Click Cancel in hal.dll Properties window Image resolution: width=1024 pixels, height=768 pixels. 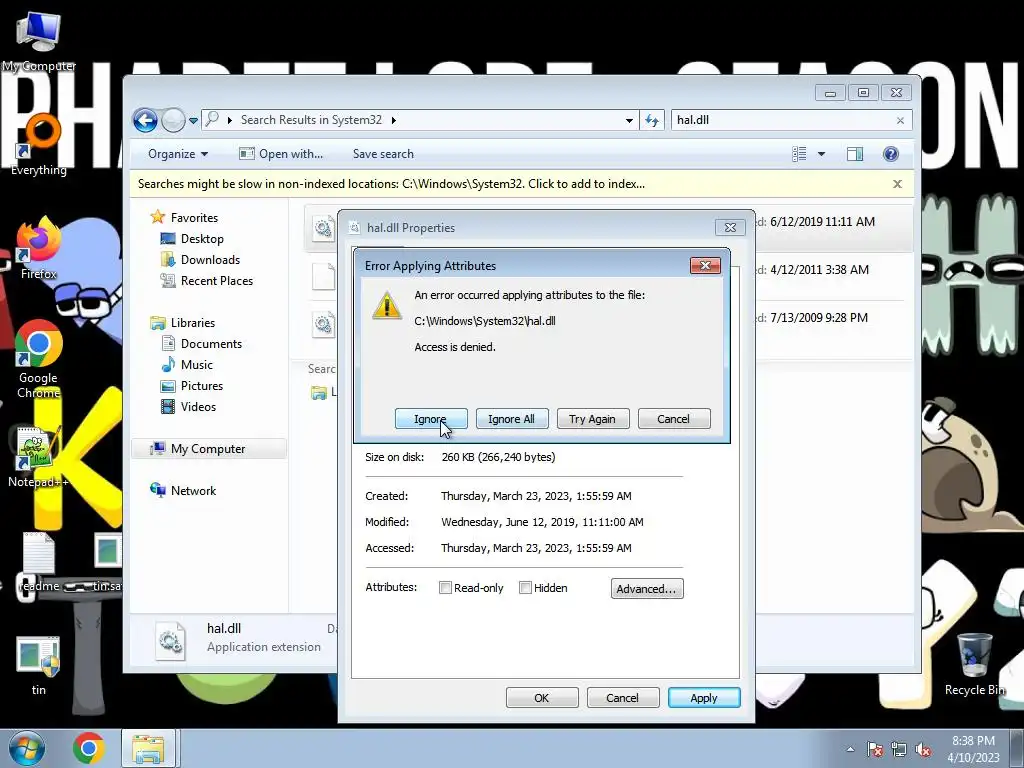pyautogui.click(x=623, y=697)
